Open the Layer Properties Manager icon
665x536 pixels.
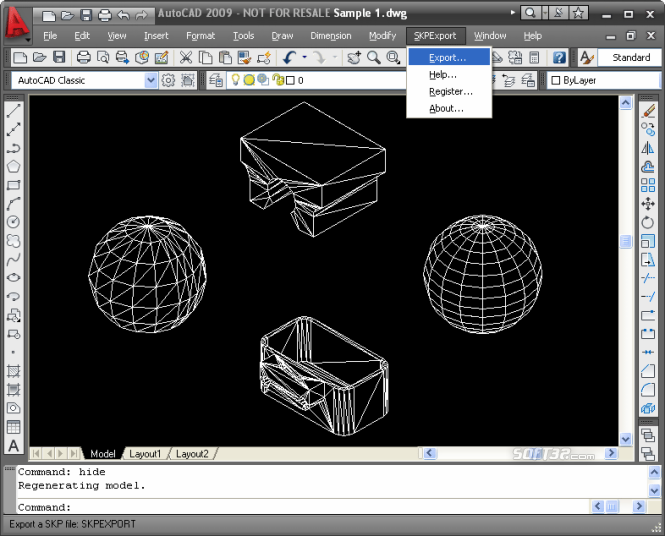click(216, 80)
